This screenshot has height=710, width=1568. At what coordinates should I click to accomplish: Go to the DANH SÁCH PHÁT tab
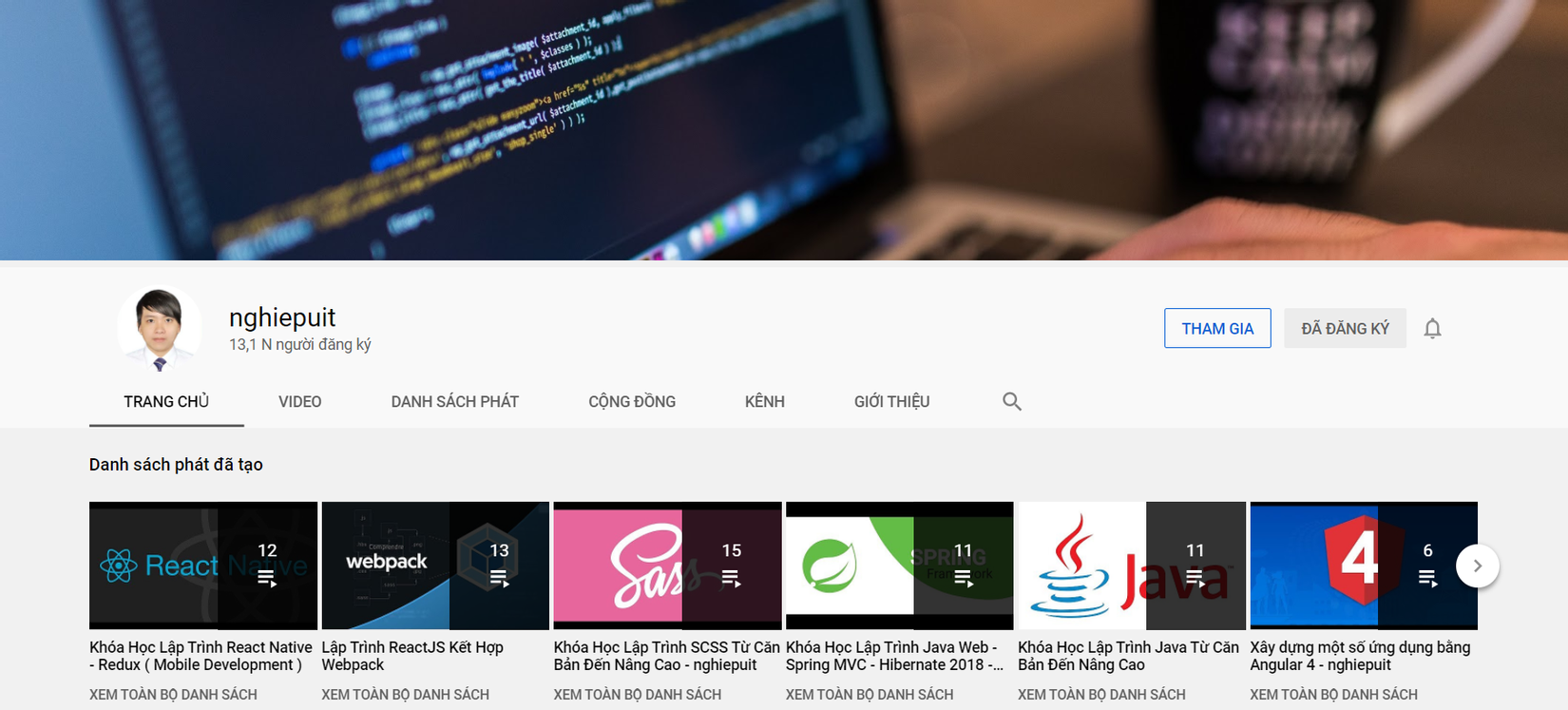click(455, 401)
